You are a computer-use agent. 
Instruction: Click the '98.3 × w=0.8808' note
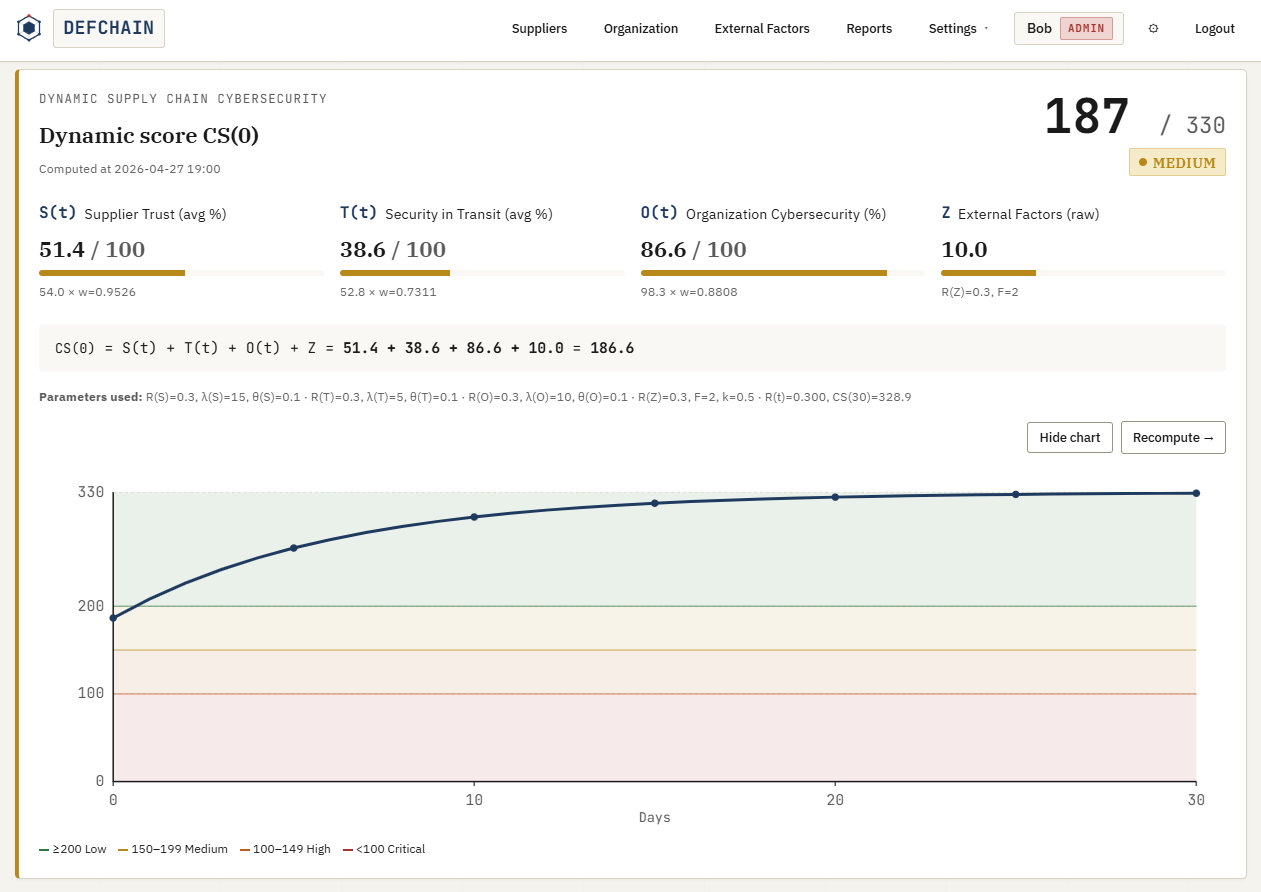(x=689, y=292)
